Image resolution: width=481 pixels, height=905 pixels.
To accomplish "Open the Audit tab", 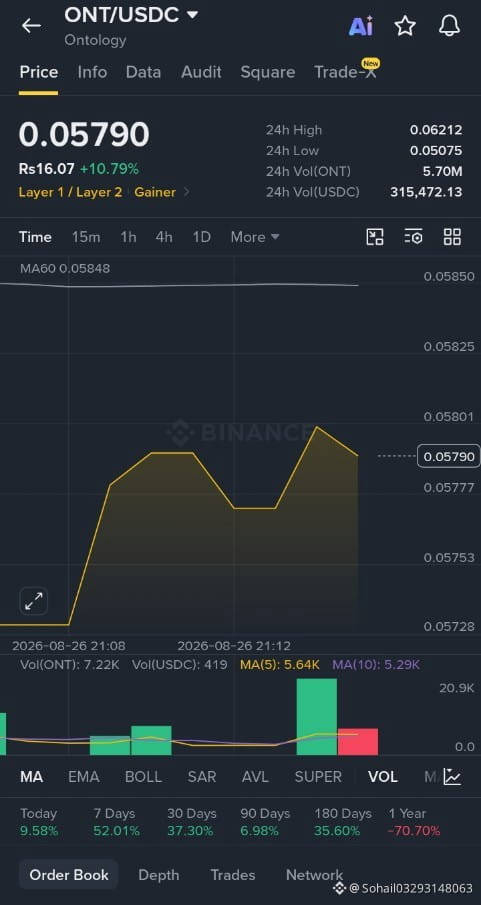I will pos(201,72).
